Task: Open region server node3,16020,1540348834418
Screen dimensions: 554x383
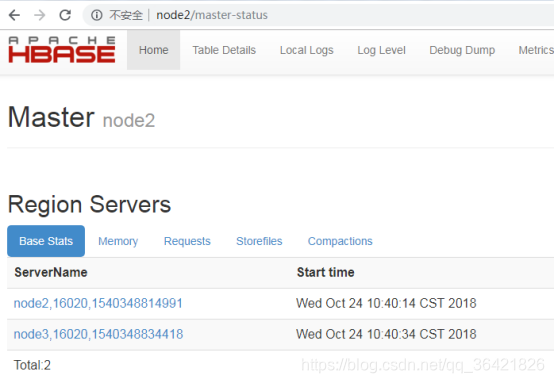Action: [99, 334]
